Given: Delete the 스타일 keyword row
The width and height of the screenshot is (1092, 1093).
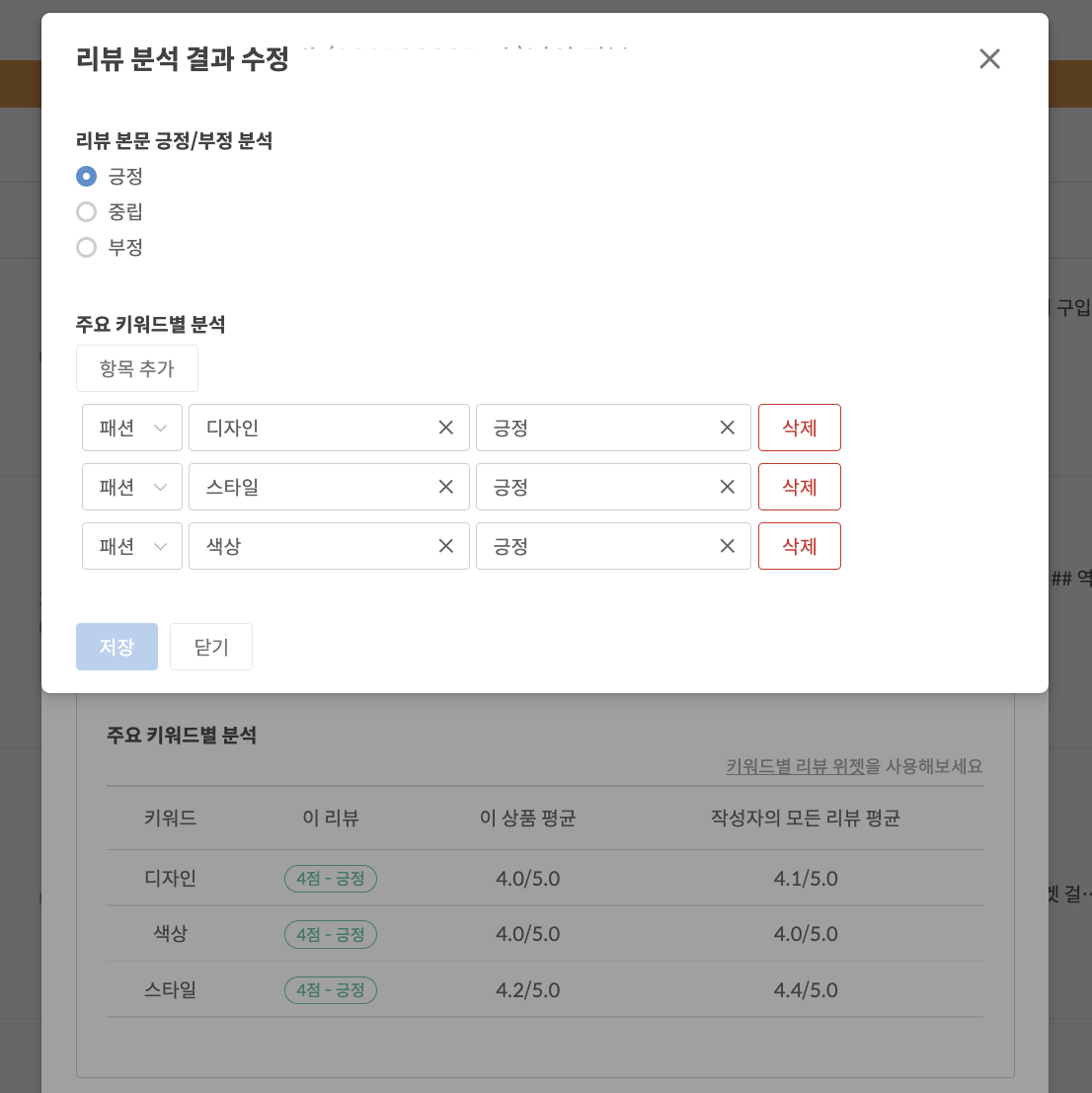Looking at the screenshot, I should coord(799,487).
